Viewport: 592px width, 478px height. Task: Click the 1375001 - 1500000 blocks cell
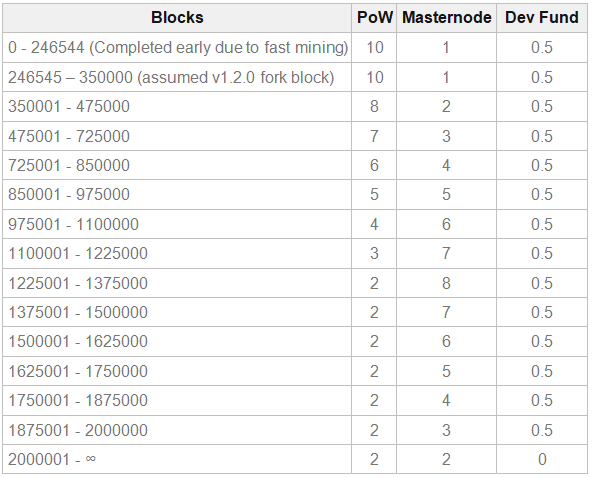pyautogui.click(x=177, y=312)
